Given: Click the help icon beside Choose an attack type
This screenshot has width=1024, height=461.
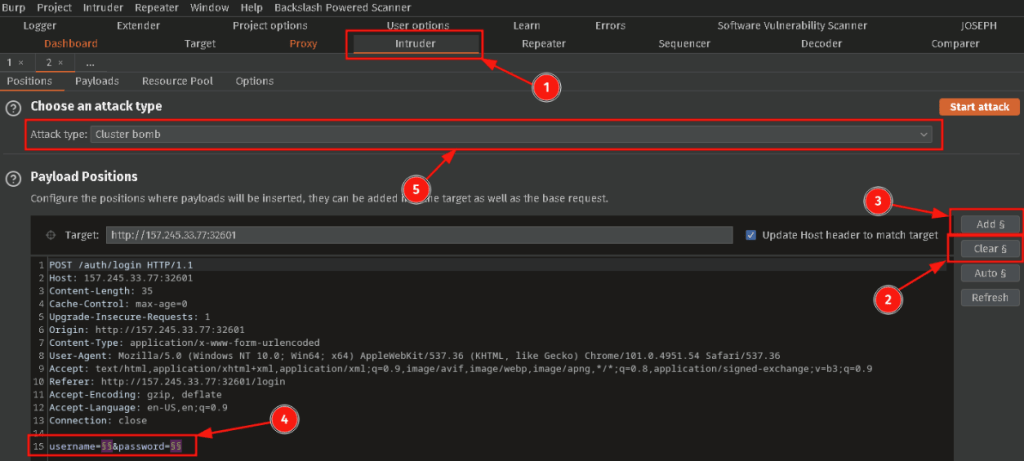Looking at the screenshot, I should coord(14,108).
